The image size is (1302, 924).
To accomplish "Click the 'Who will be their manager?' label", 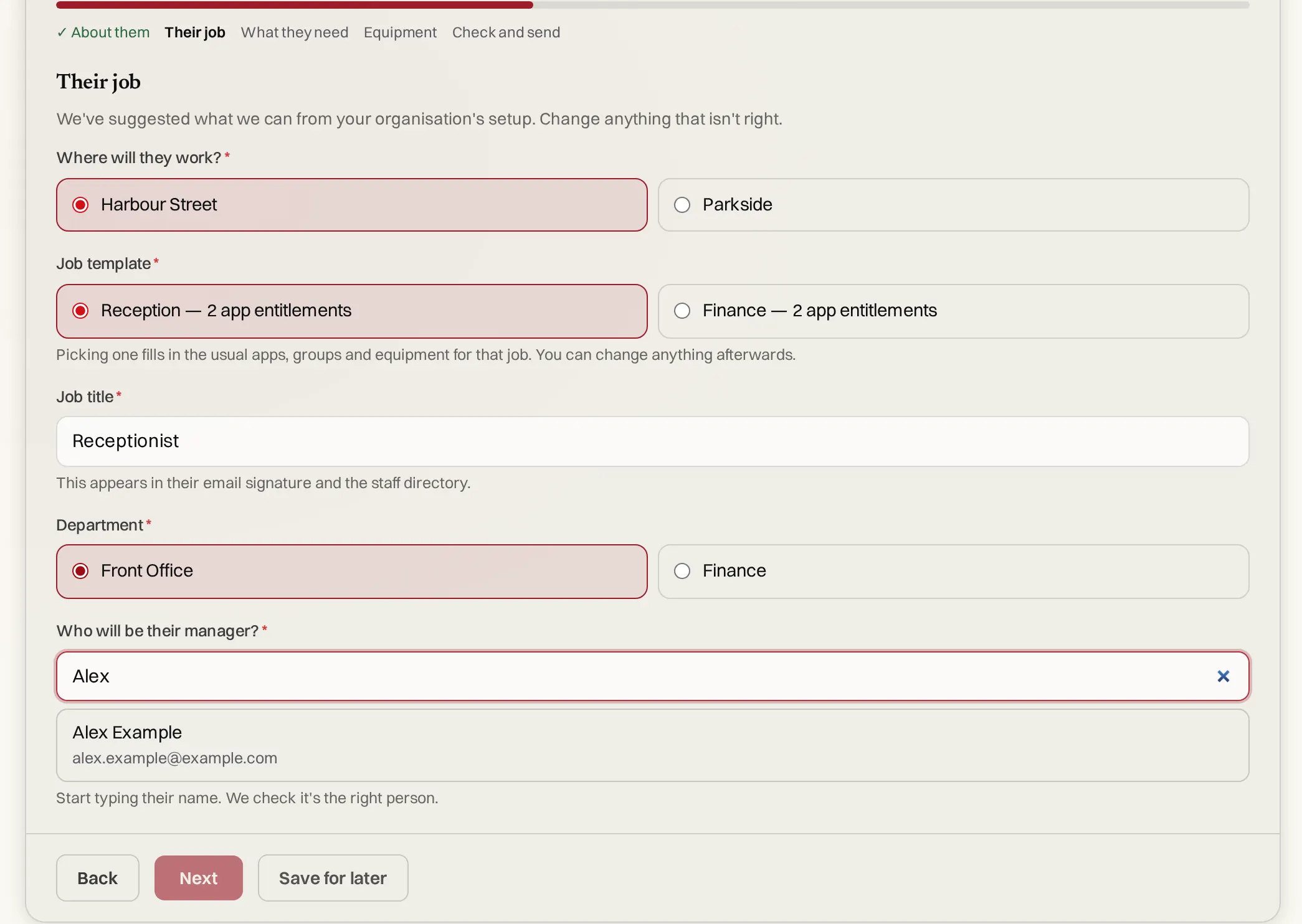I will (158, 631).
